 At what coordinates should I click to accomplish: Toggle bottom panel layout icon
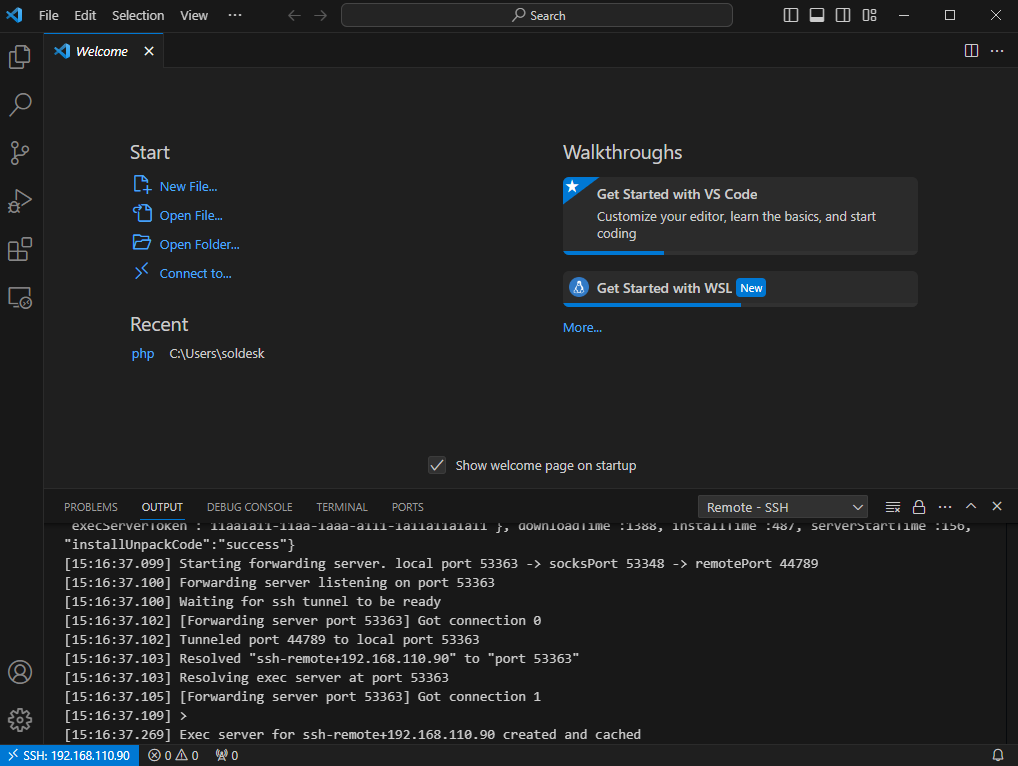(x=817, y=15)
